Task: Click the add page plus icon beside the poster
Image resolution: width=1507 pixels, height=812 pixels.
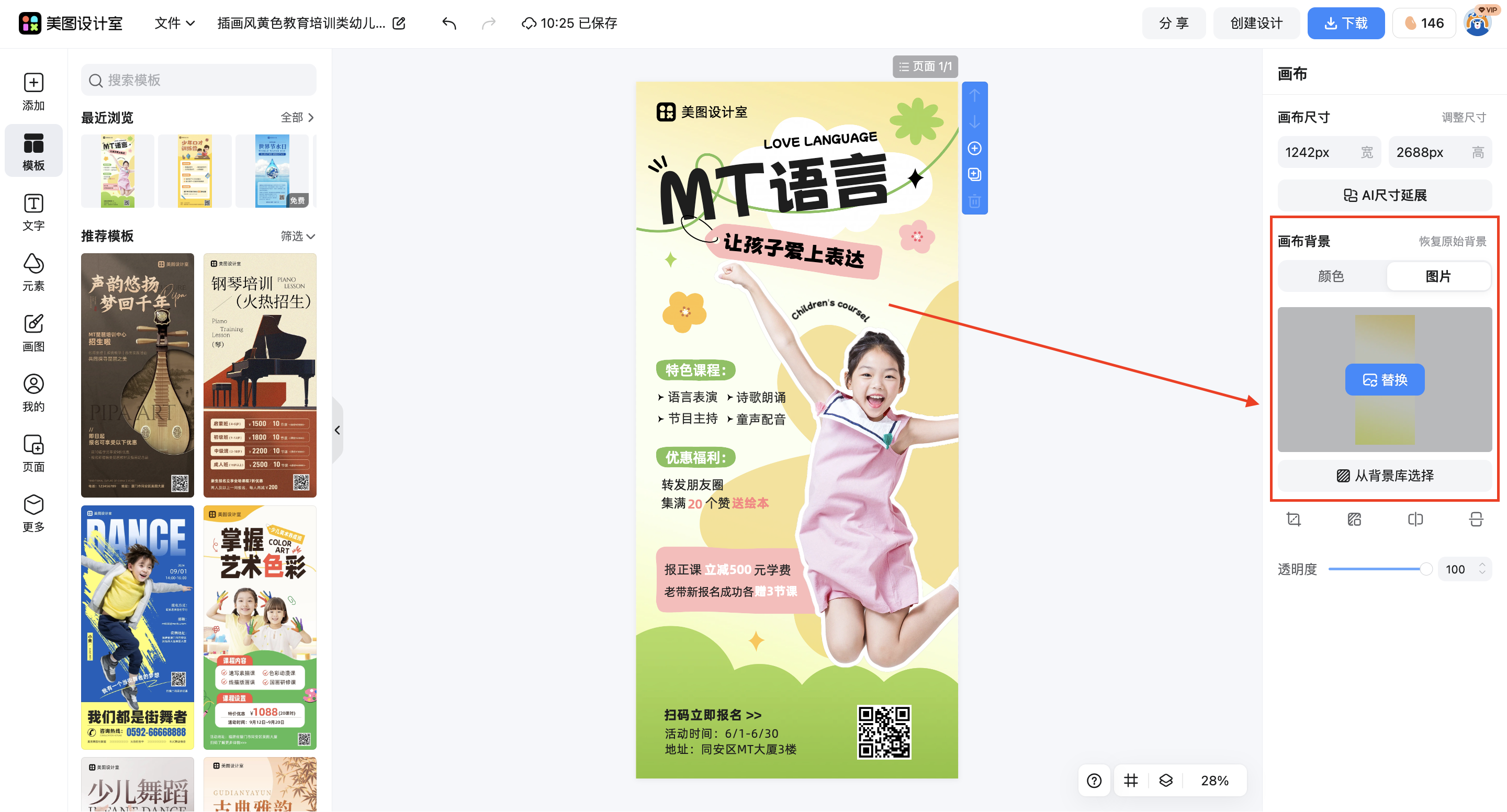Action: pyautogui.click(x=974, y=148)
